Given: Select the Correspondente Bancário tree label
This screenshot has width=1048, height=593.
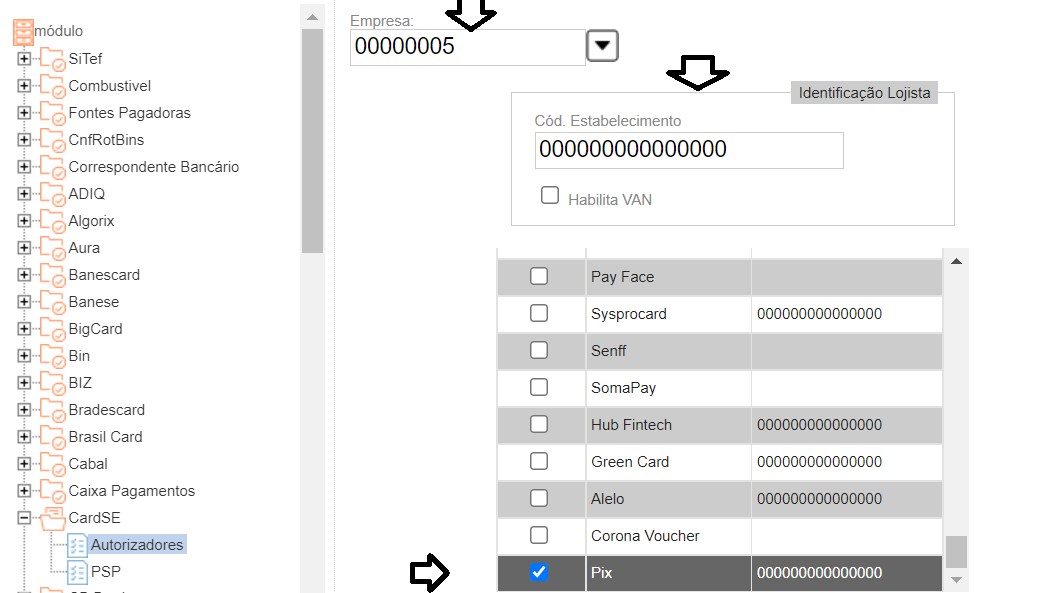Looking at the screenshot, I should (154, 166).
